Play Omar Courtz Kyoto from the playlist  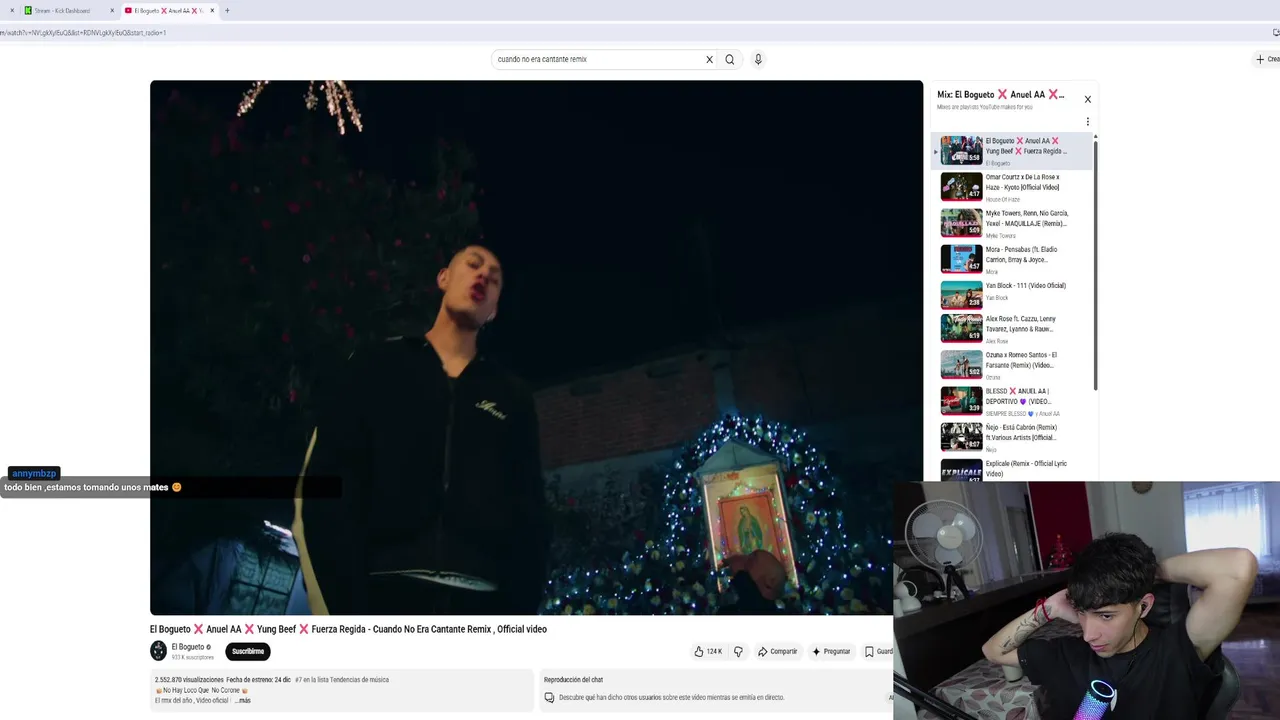[x=1012, y=187]
